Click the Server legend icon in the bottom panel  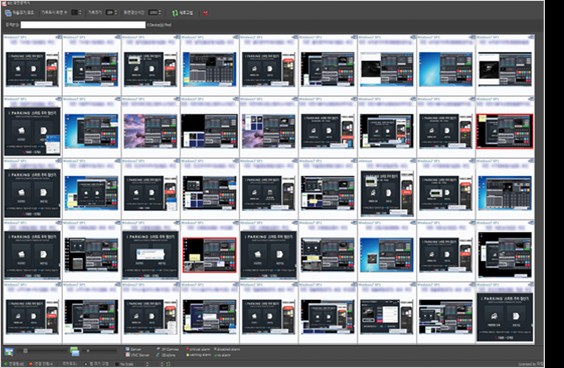pos(127,349)
